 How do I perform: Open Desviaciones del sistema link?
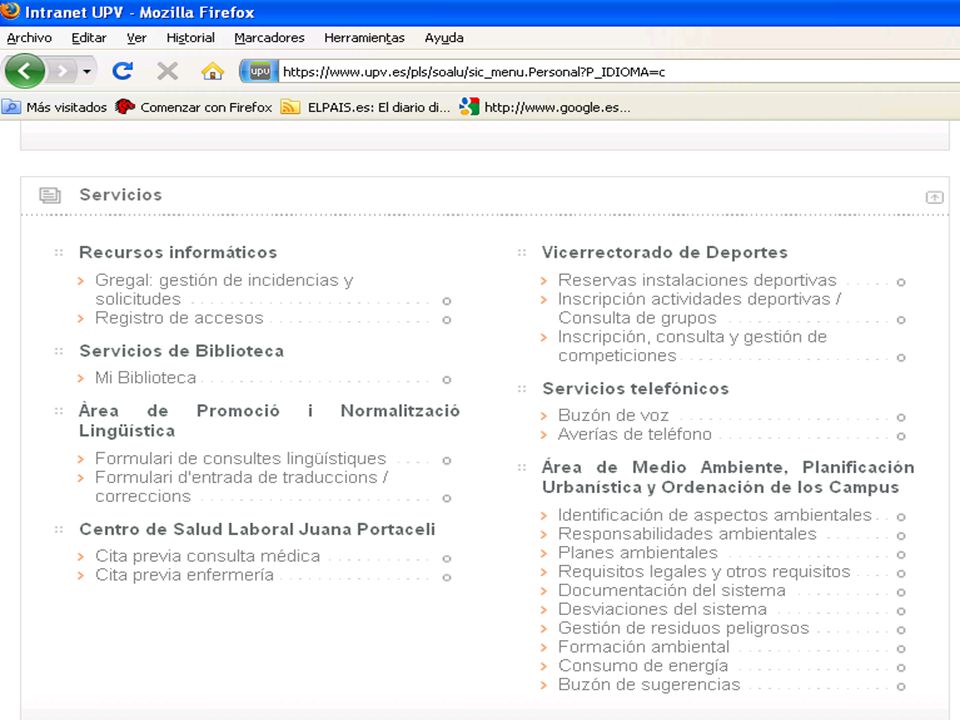tap(662, 609)
